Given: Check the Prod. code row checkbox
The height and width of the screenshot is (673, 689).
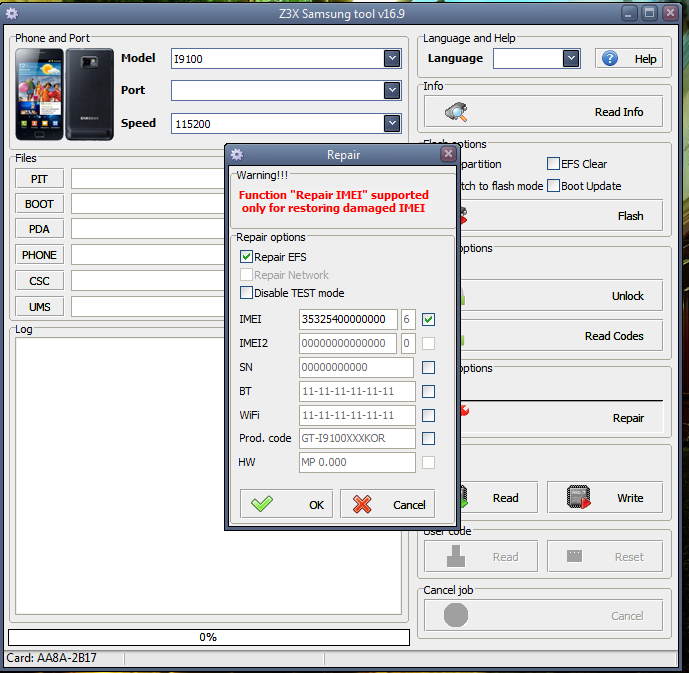Looking at the screenshot, I should tap(428, 438).
